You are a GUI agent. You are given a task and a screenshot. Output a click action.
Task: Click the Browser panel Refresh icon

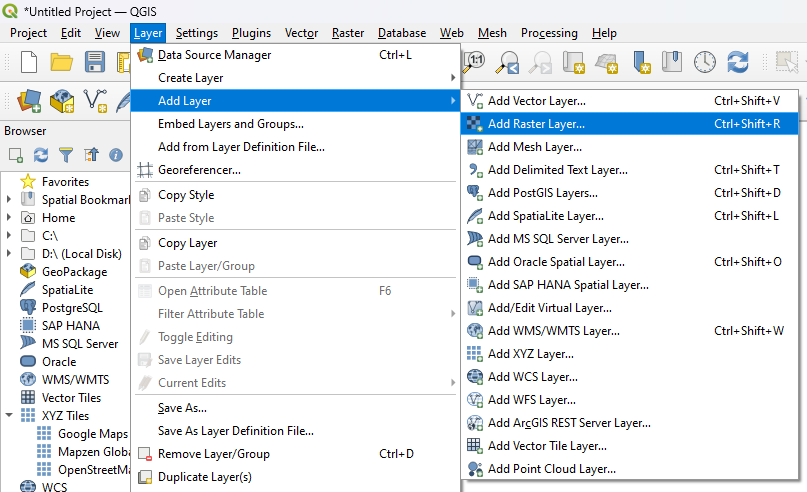point(41,154)
